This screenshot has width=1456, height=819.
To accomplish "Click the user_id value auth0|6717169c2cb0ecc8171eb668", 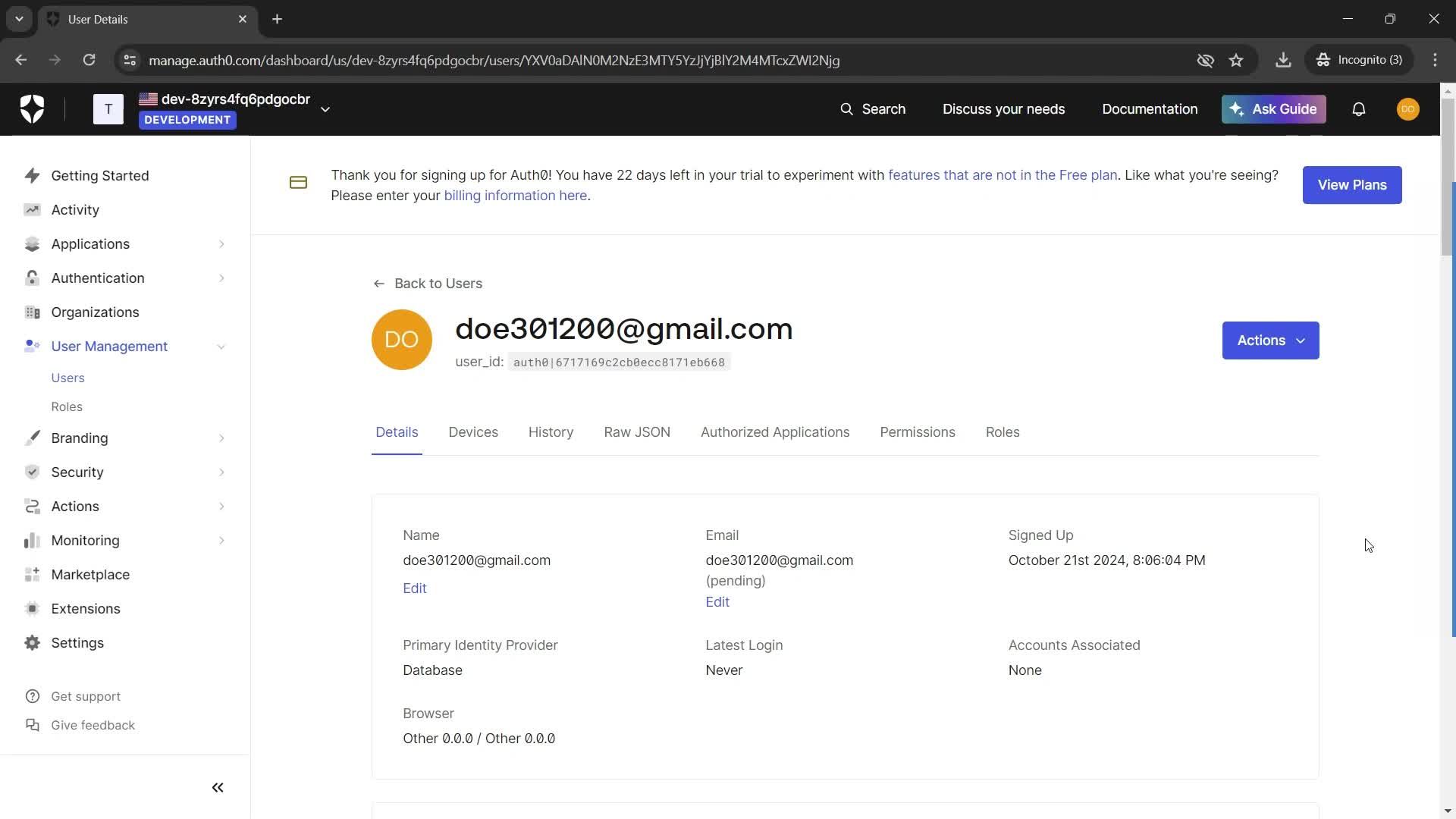I will pos(619,362).
